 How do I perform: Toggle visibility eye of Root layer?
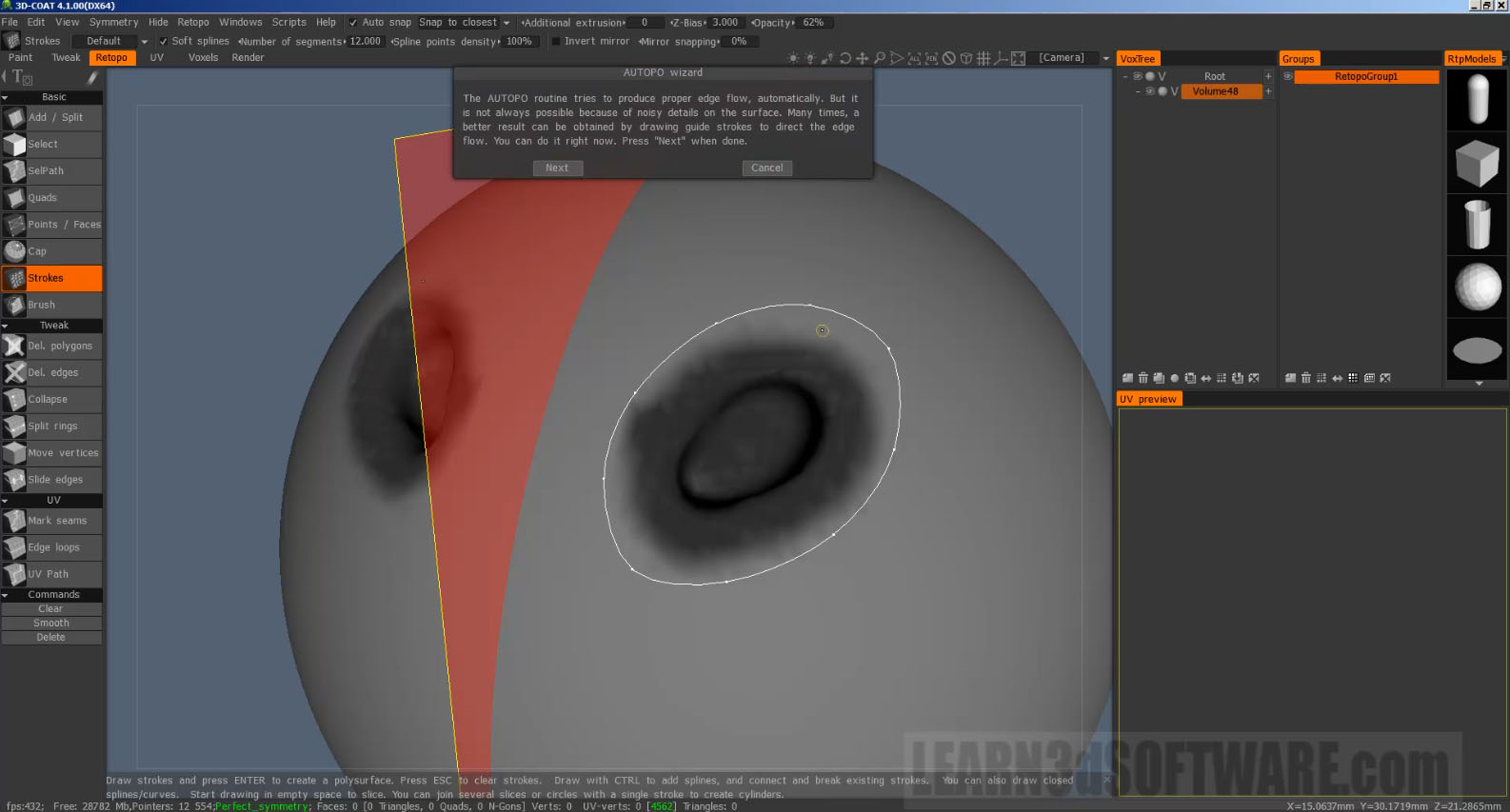1137,76
